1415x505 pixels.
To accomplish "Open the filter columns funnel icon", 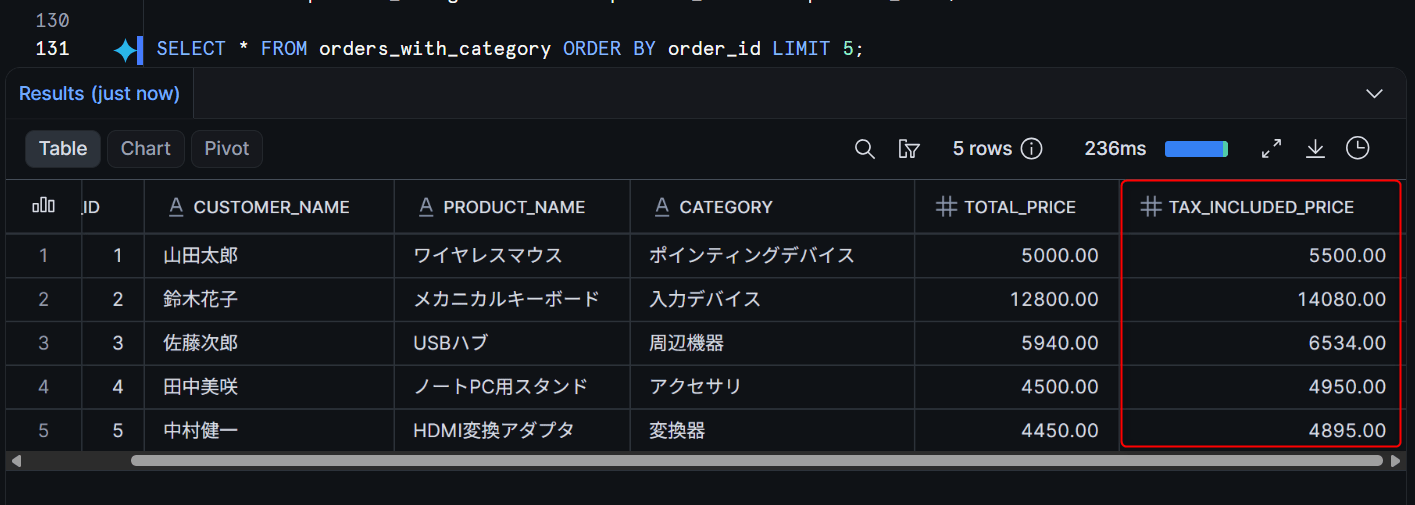I will (909, 149).
